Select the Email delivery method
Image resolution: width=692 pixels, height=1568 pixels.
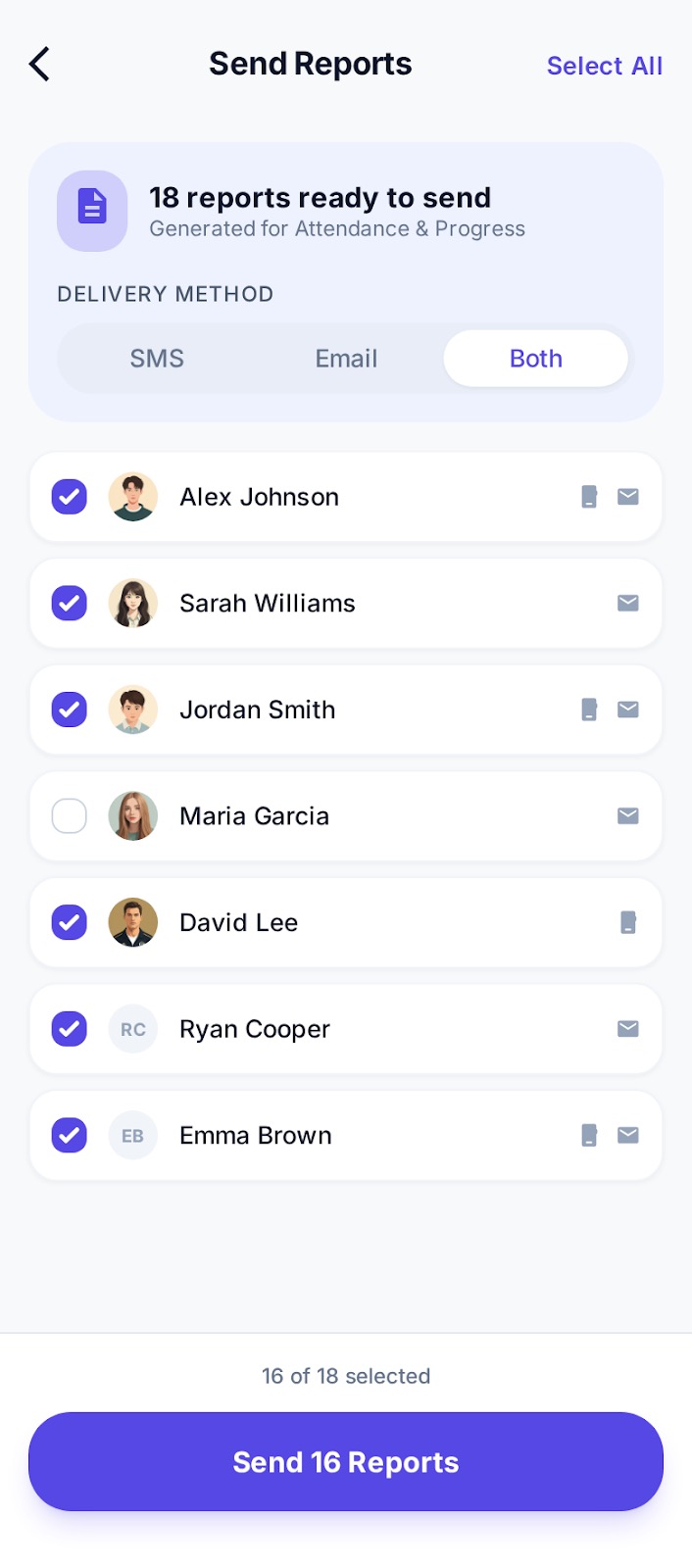click(x=345, y=358)
